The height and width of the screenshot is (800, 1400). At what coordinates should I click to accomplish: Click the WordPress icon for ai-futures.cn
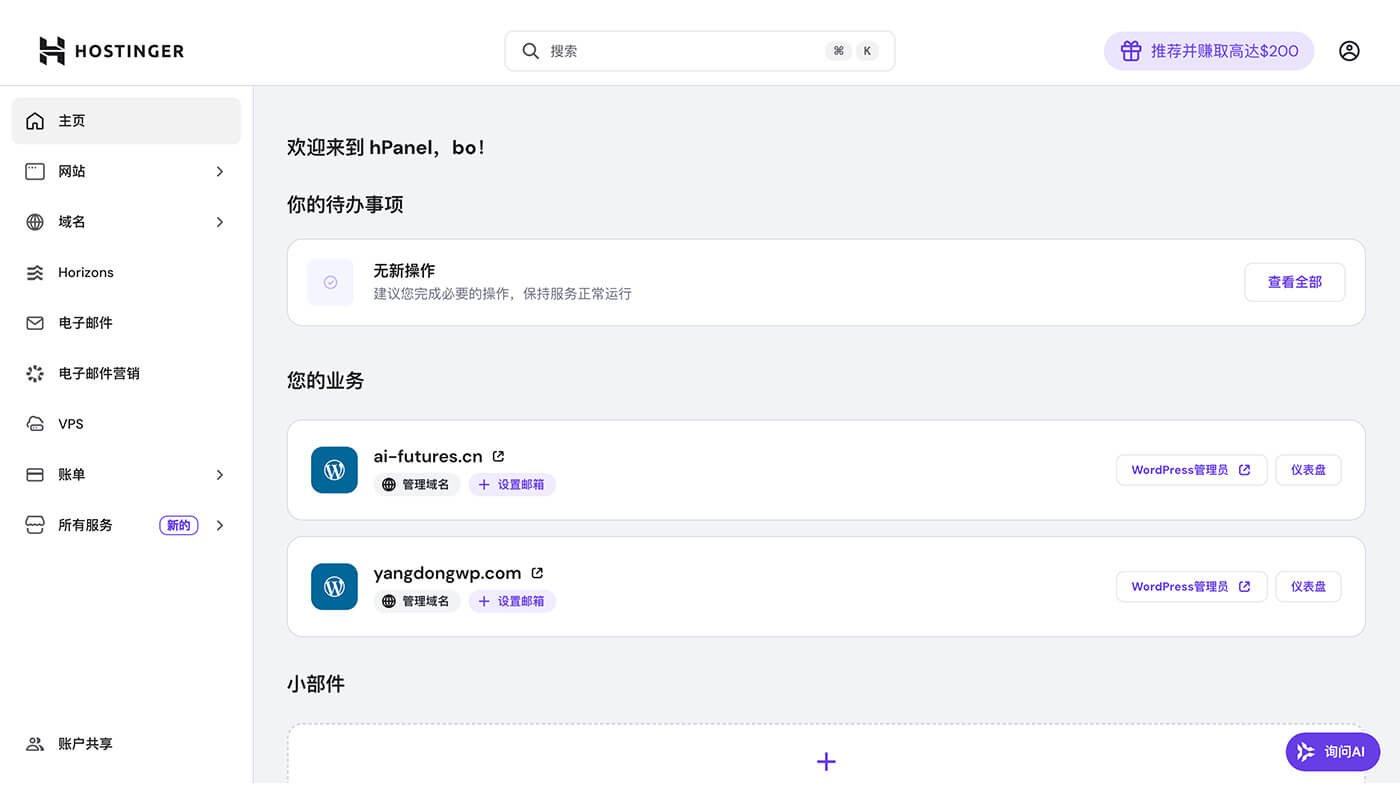click(334, 469)
